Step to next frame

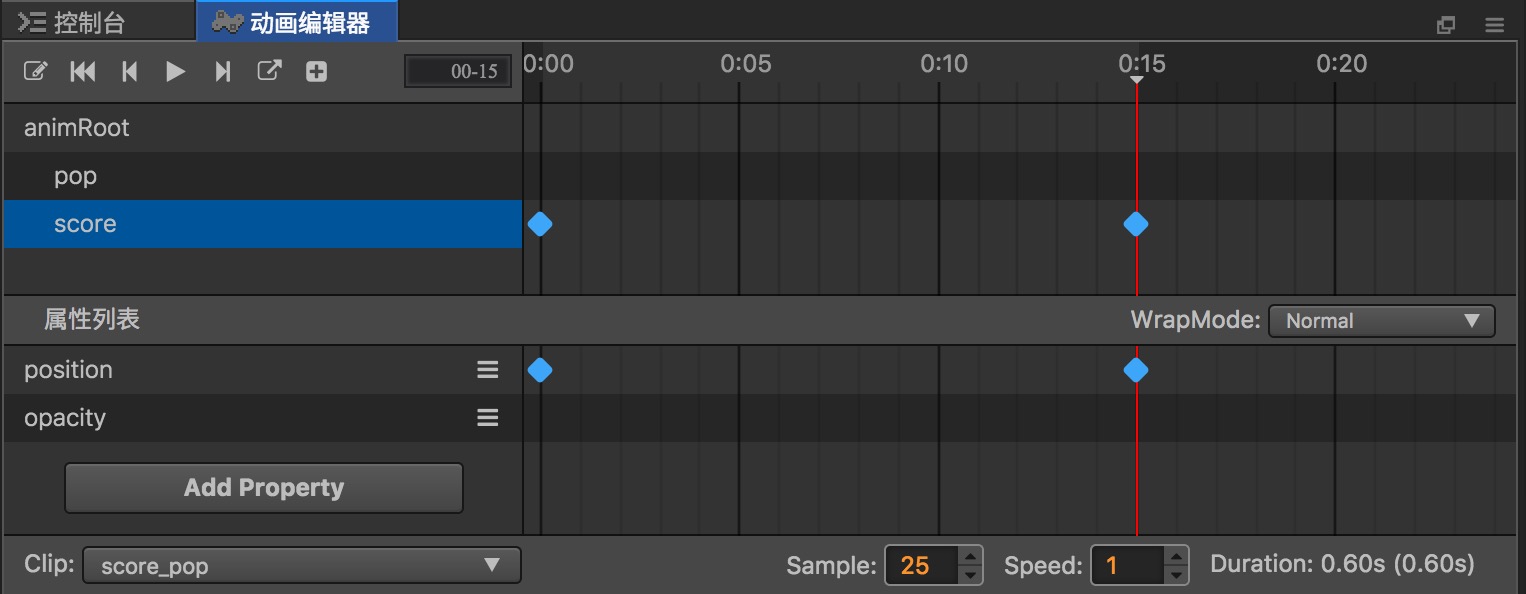223,71
